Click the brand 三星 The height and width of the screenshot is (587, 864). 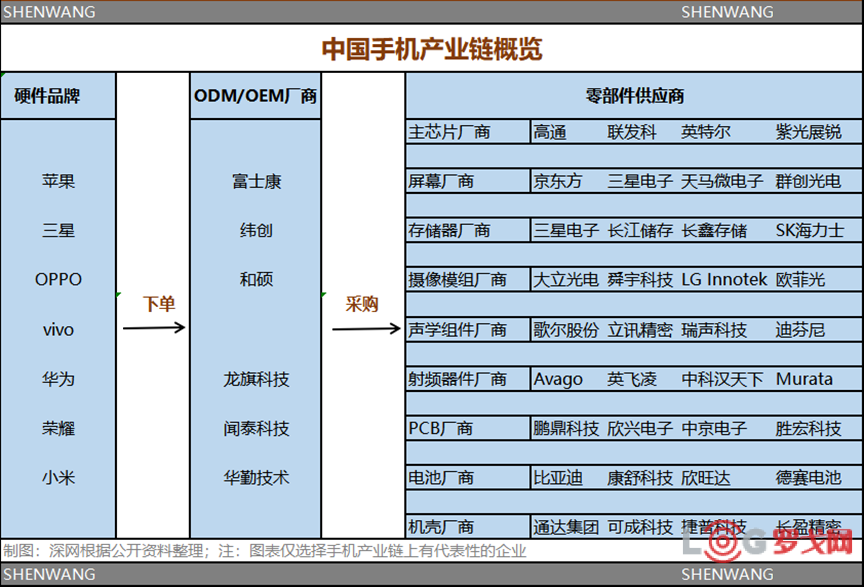[58, 230]
